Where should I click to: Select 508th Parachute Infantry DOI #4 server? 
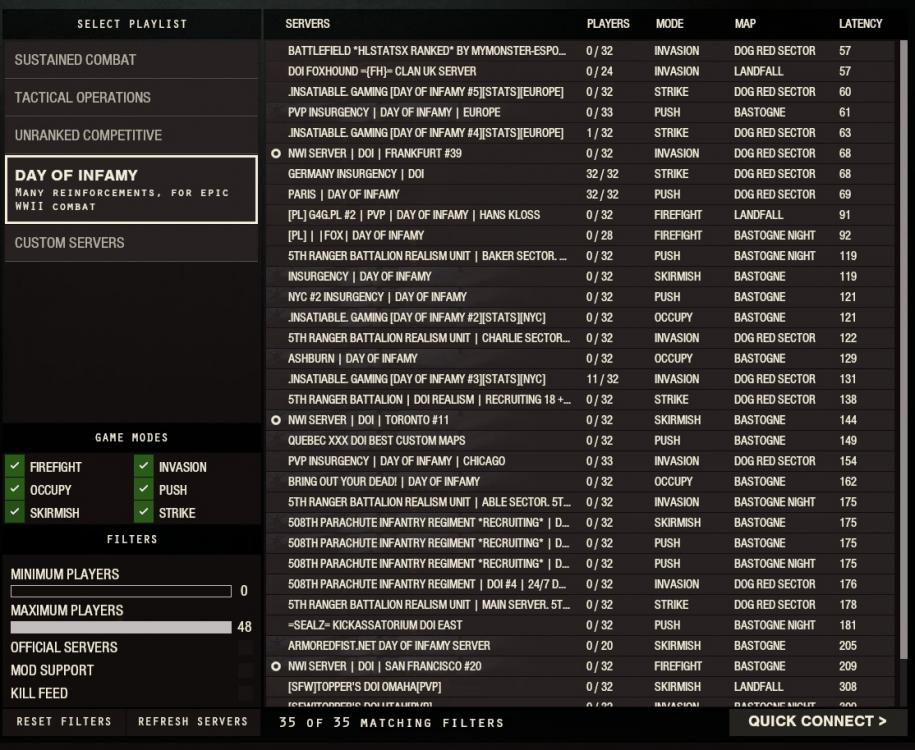(581, 584)
